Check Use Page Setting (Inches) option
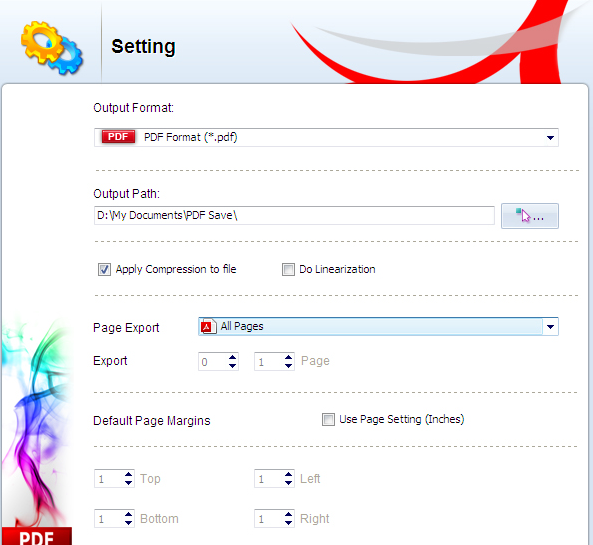 pos(328,419)
